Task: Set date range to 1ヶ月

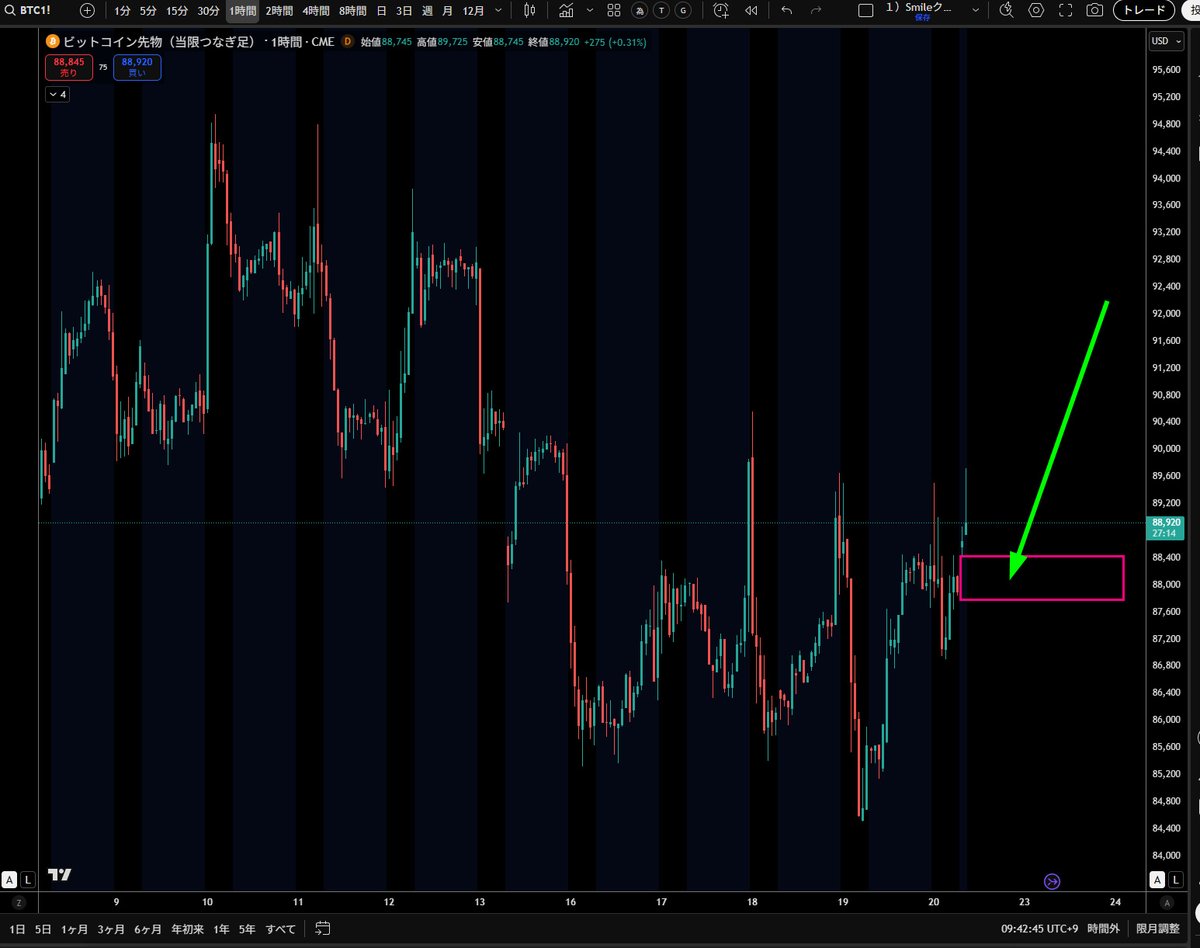Action: 75,929
